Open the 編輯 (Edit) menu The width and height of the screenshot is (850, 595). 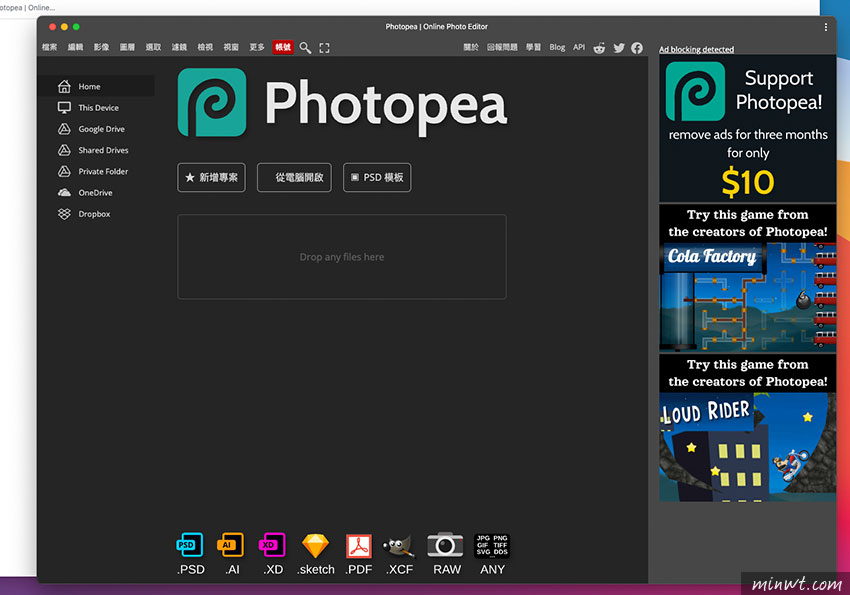click(x=75, y=47)
